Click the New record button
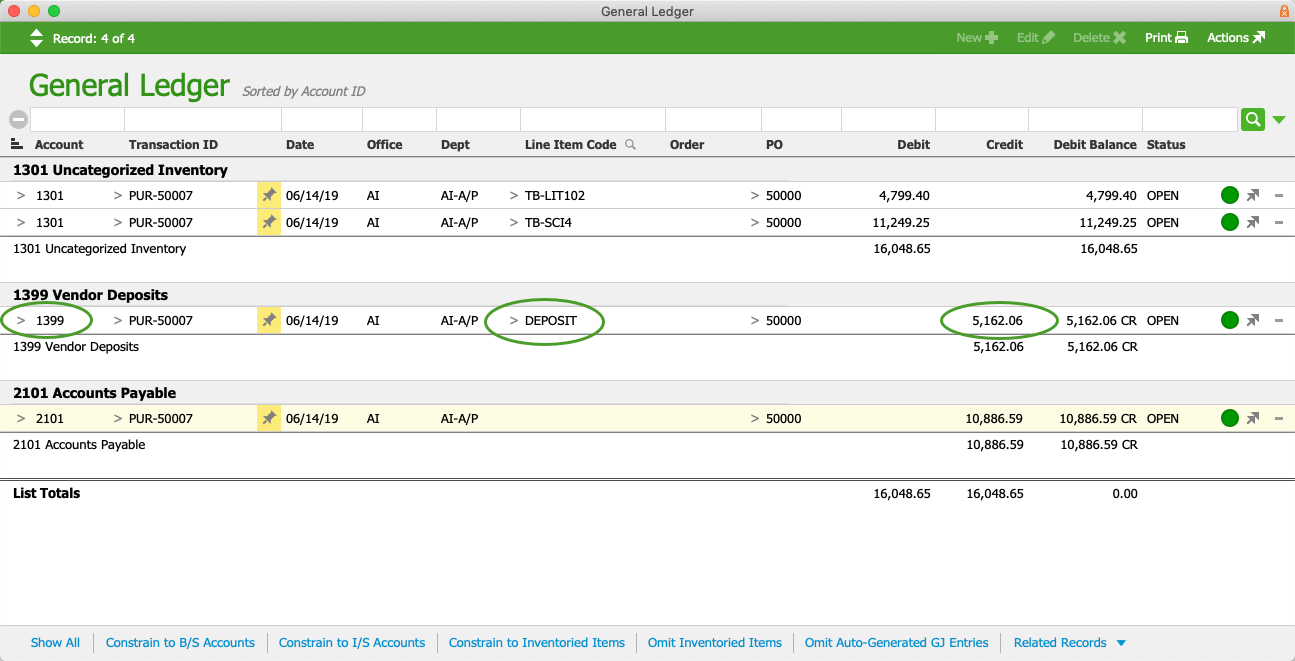The height and width of the screenshot is (661, 1295). (x=977, y=38)
